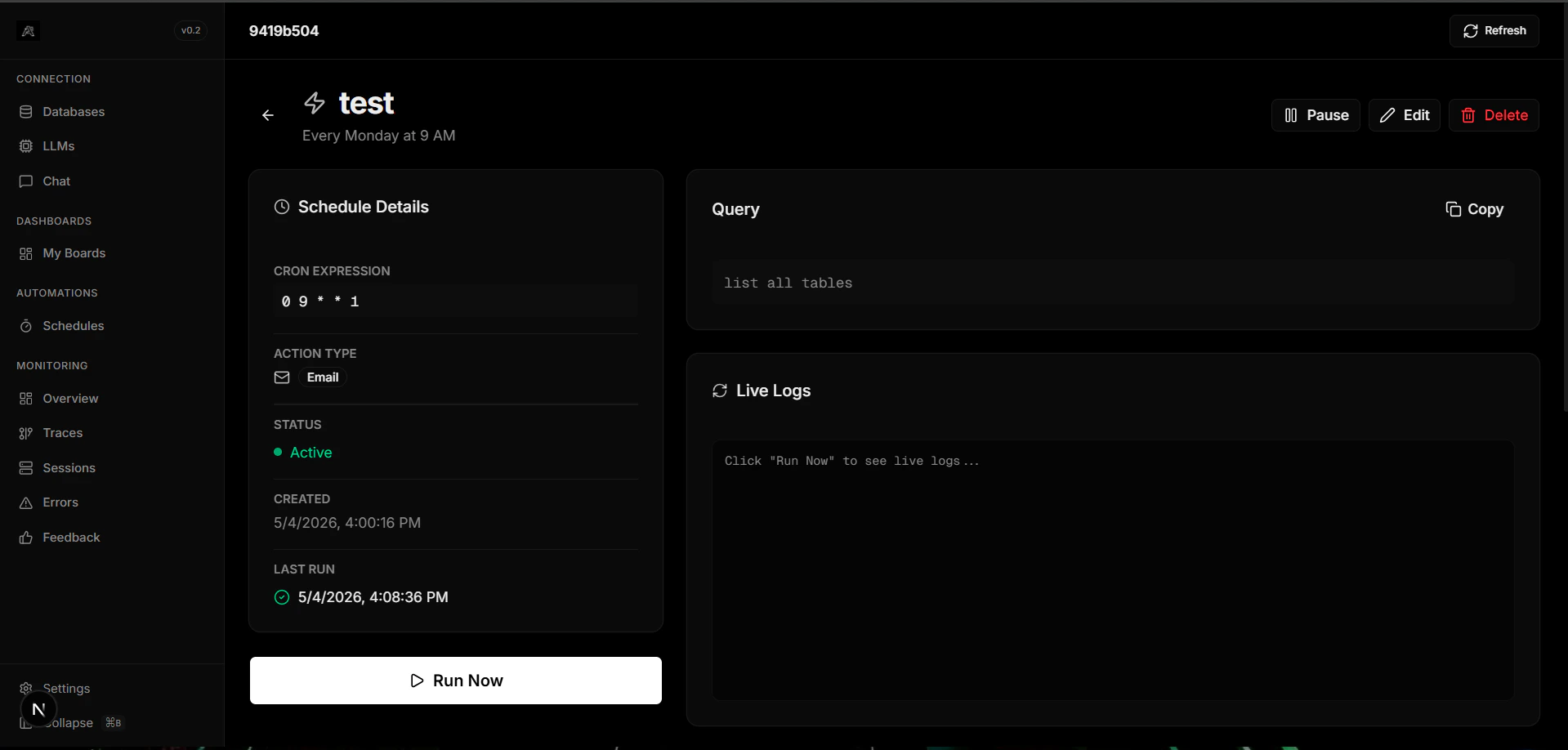Click the 9419b504 header ID
The width and height of the screenshot is (1568, 750).
284,31
